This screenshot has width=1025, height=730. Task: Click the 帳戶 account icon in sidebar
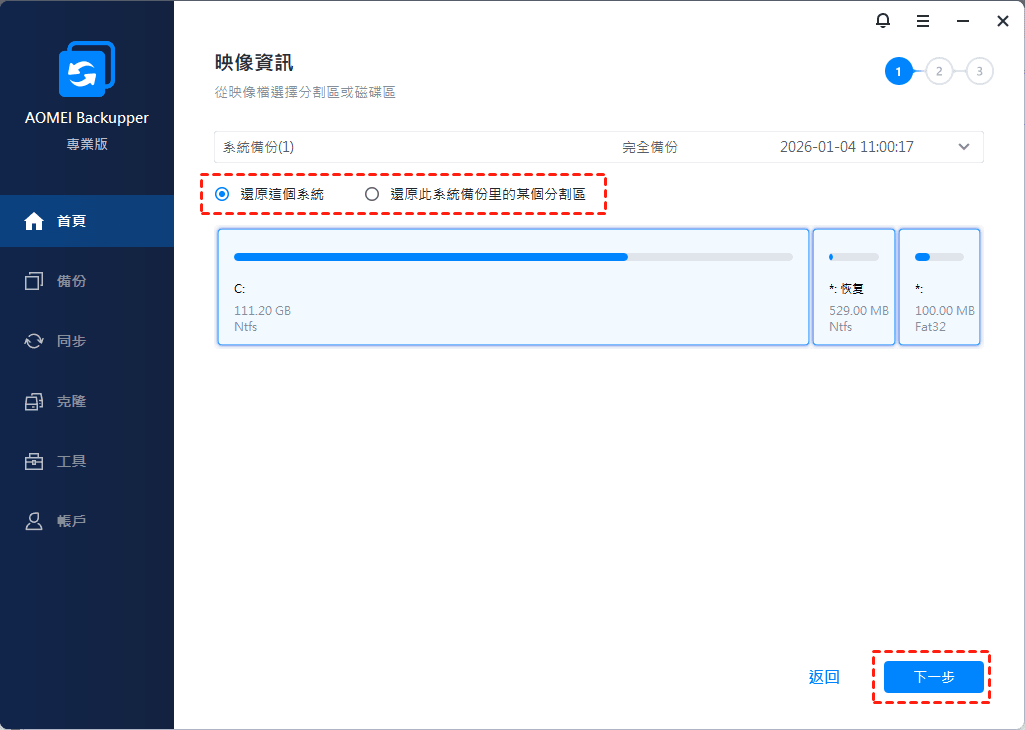(x=34, y=521)
